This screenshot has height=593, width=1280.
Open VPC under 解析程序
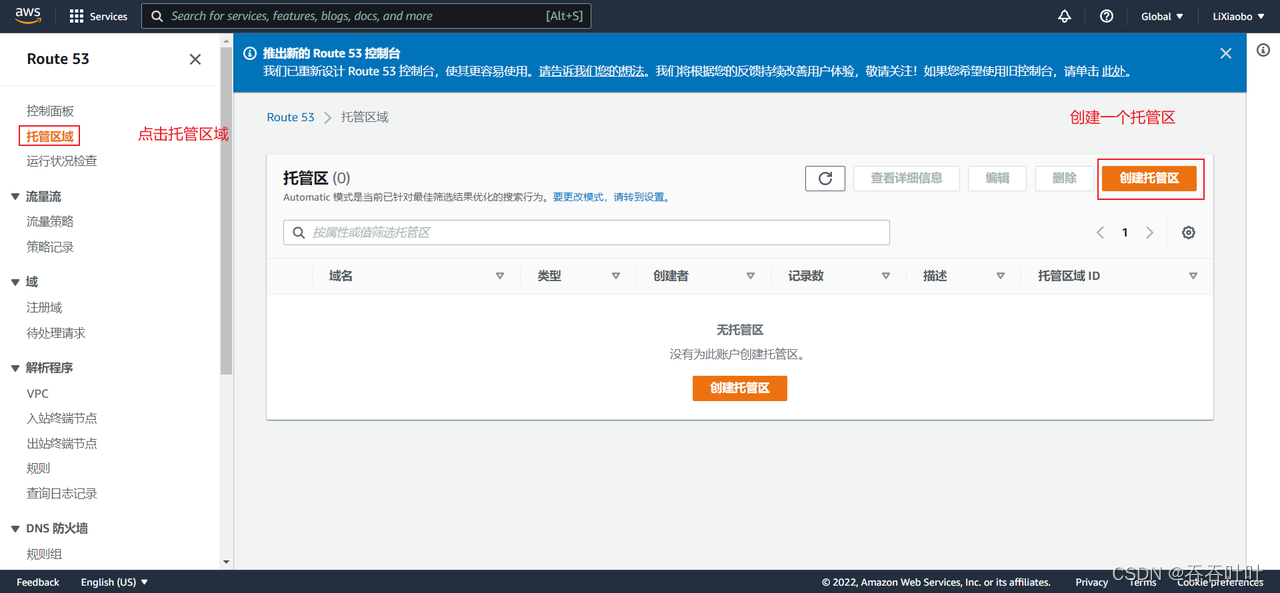pos(37,394)
